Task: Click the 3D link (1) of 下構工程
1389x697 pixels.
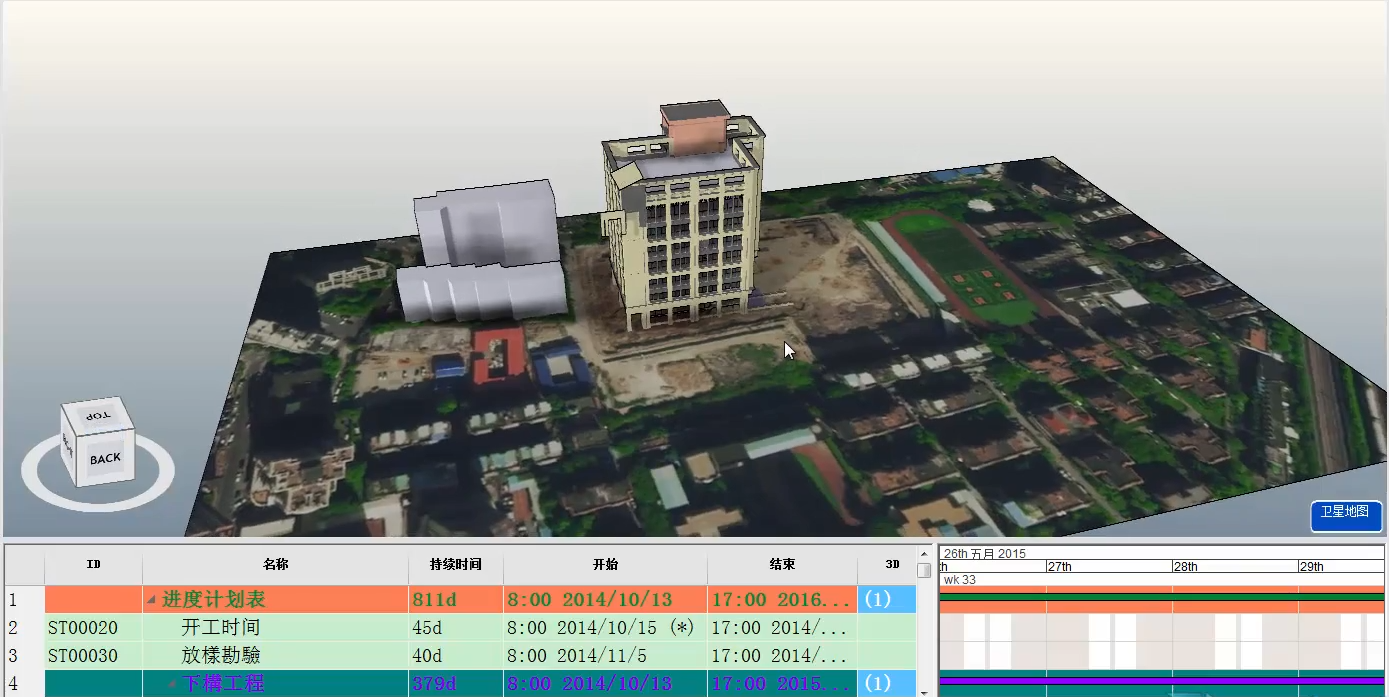Action: 877,684
